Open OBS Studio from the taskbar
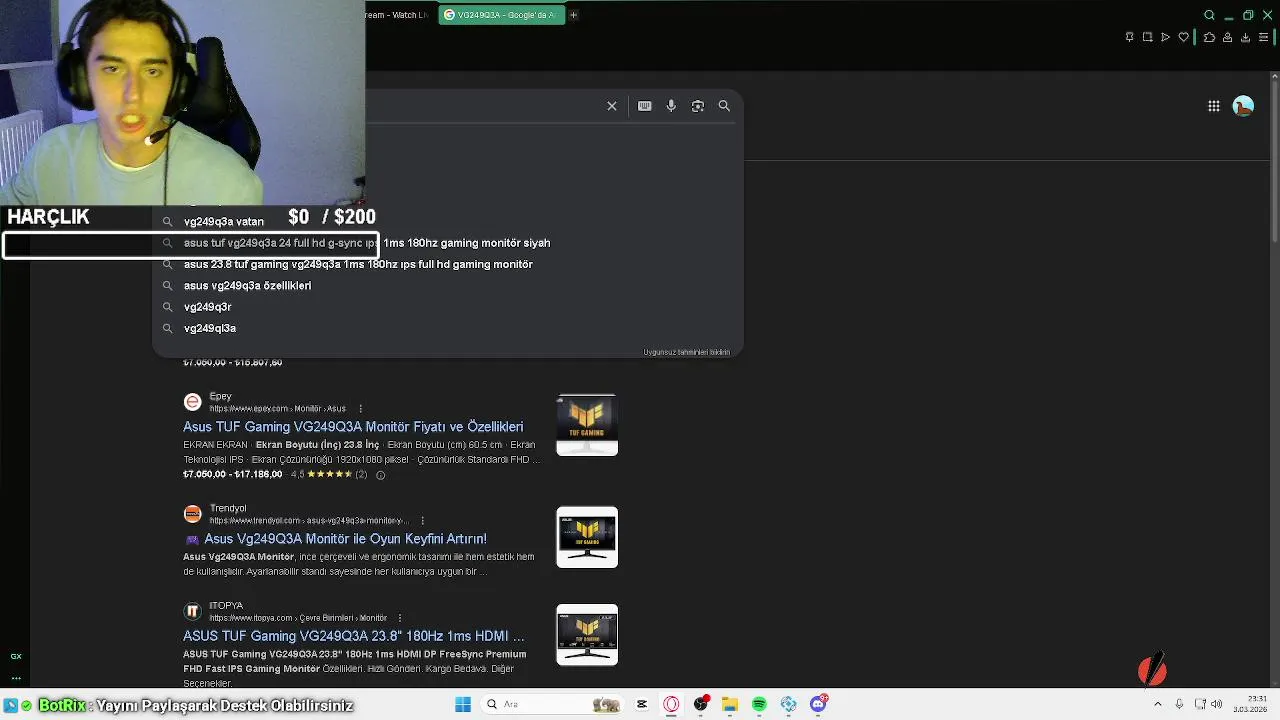1280x720 pixels. pos(701,704)
